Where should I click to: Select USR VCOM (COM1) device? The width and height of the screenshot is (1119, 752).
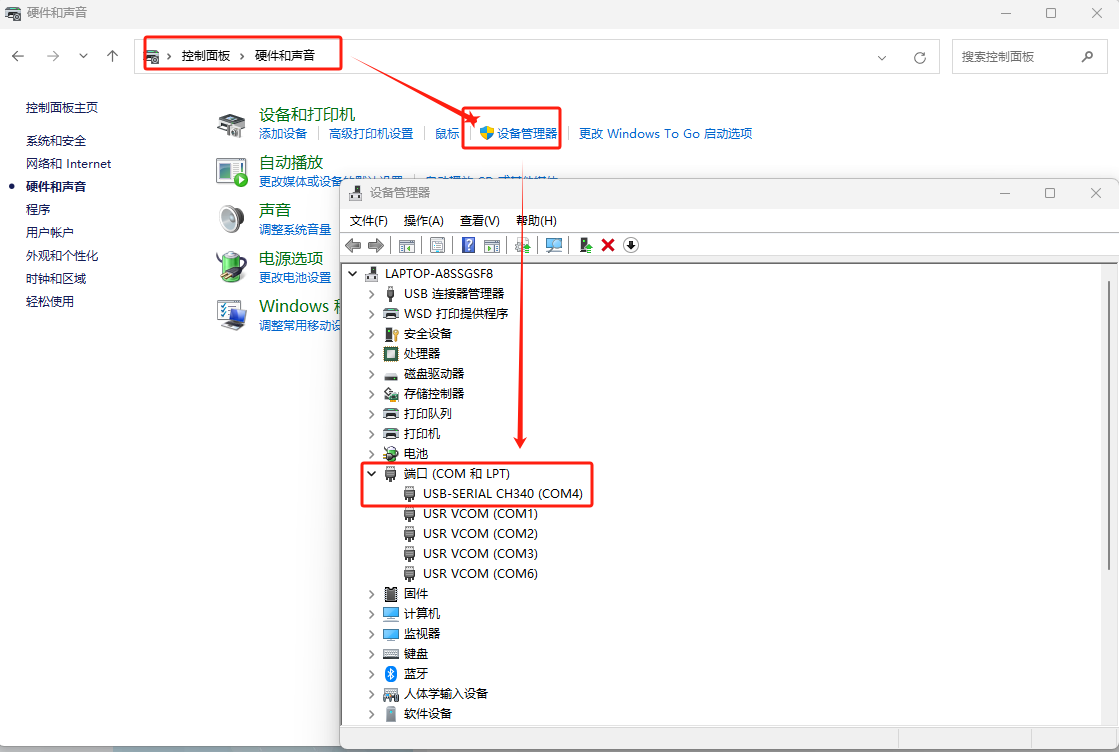480,514
